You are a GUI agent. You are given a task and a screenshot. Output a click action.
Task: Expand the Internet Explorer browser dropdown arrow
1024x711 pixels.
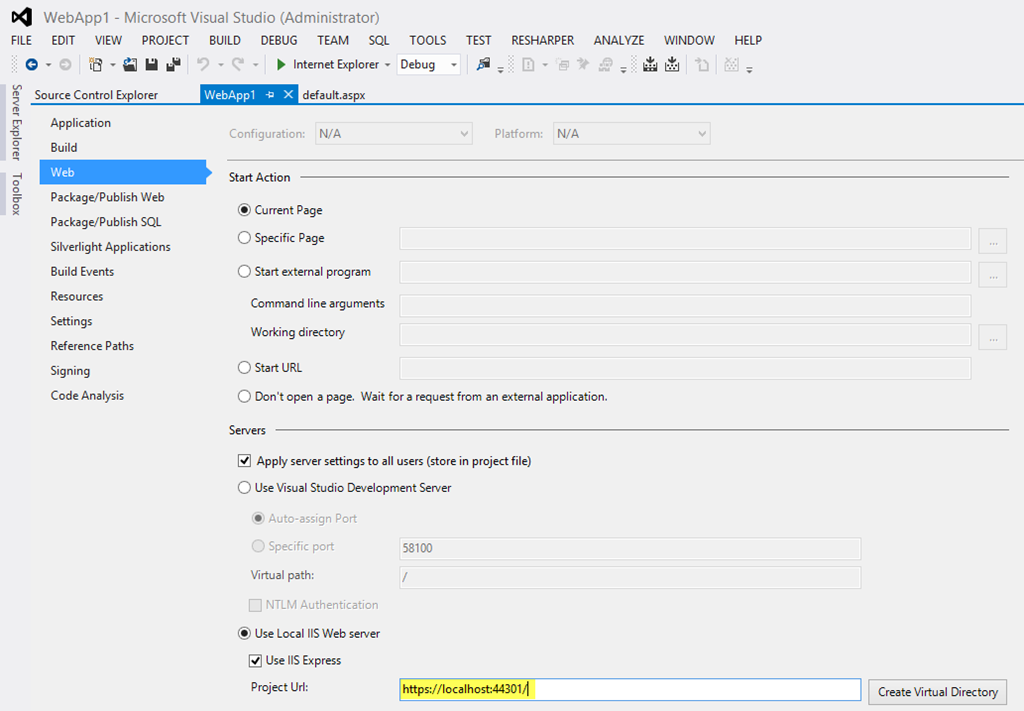[x=387, y=65]
